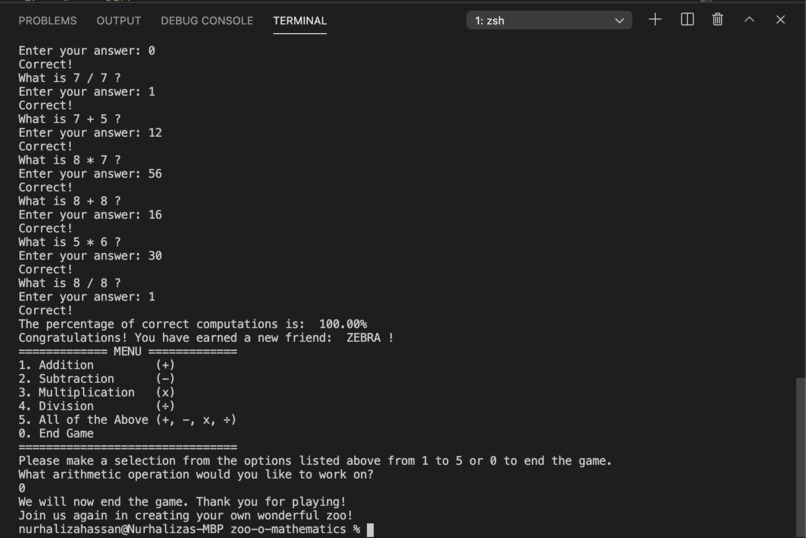The image size is (806, 538).
Task: Click the MENU header line
Action: (x=127, y=351)
